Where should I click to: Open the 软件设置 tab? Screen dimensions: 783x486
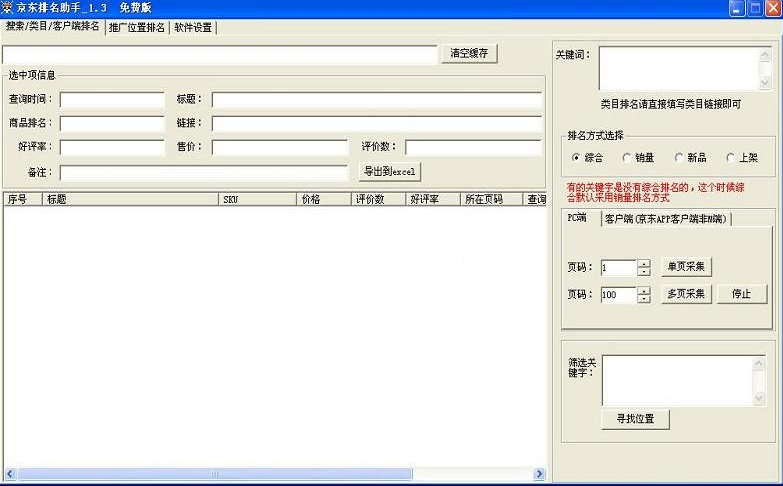click(192, 27)
